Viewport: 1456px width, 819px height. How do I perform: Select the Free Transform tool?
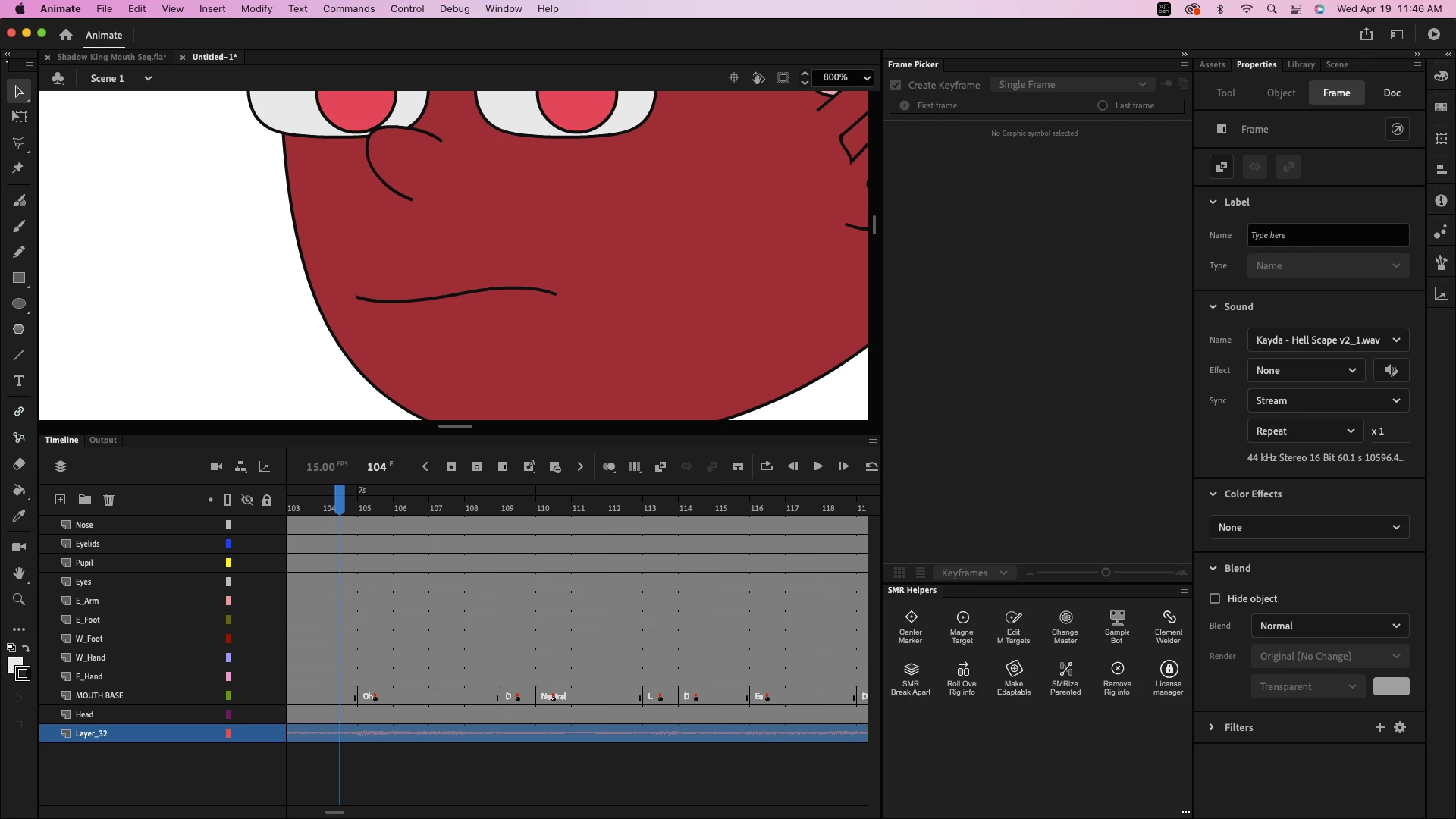pos(19,117)
